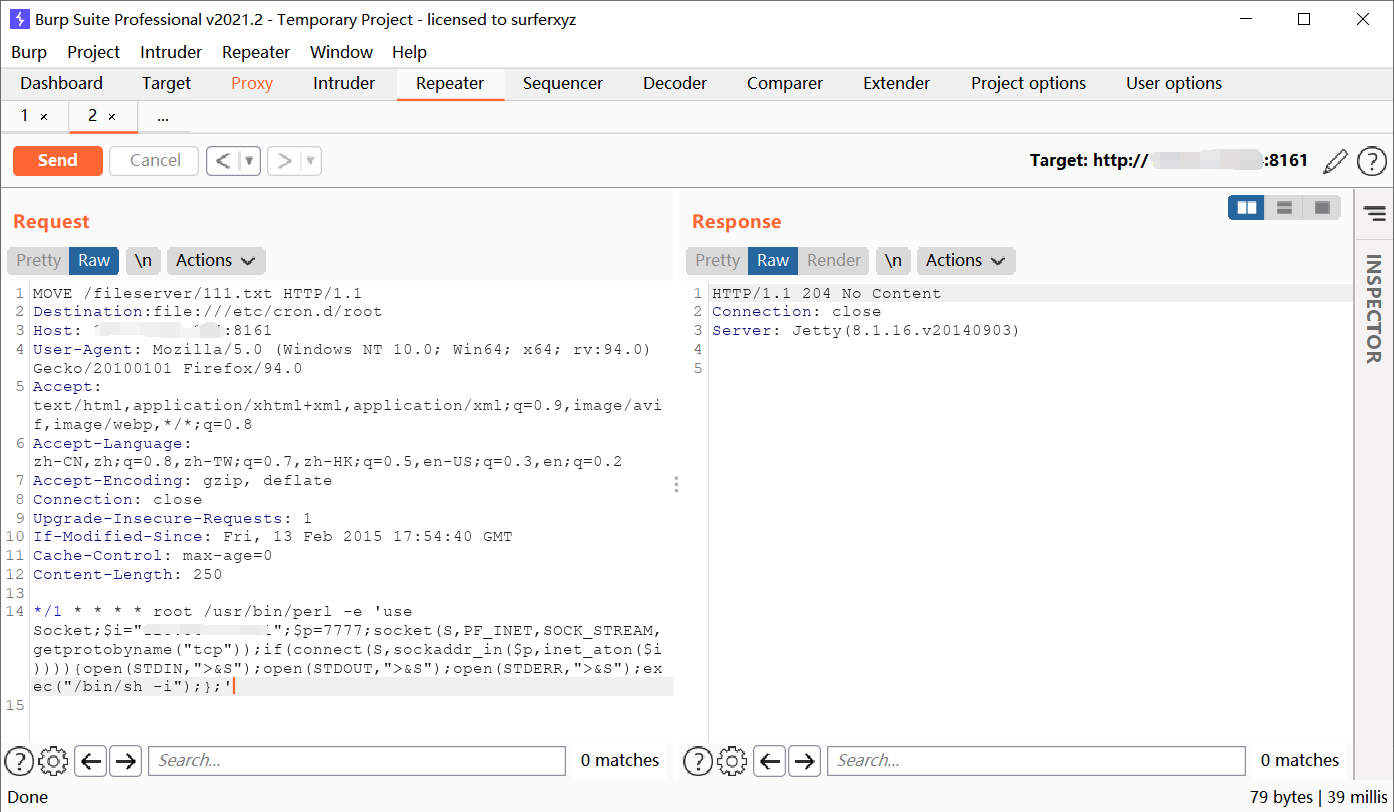Click the Server: Jetty response header
The width and height of the screenshot is (1394, 812).
866,331
